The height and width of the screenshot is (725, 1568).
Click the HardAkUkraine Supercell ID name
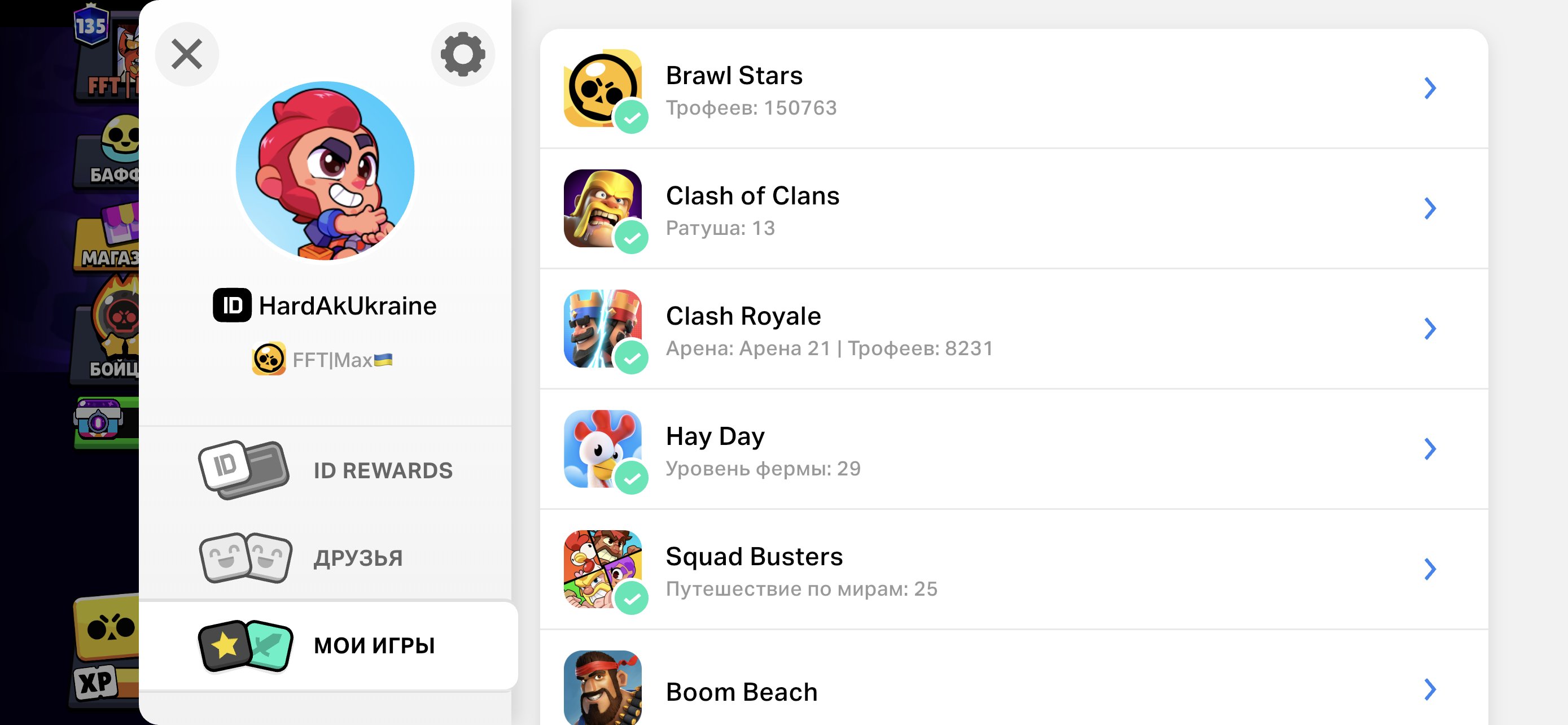click(348, 305)
